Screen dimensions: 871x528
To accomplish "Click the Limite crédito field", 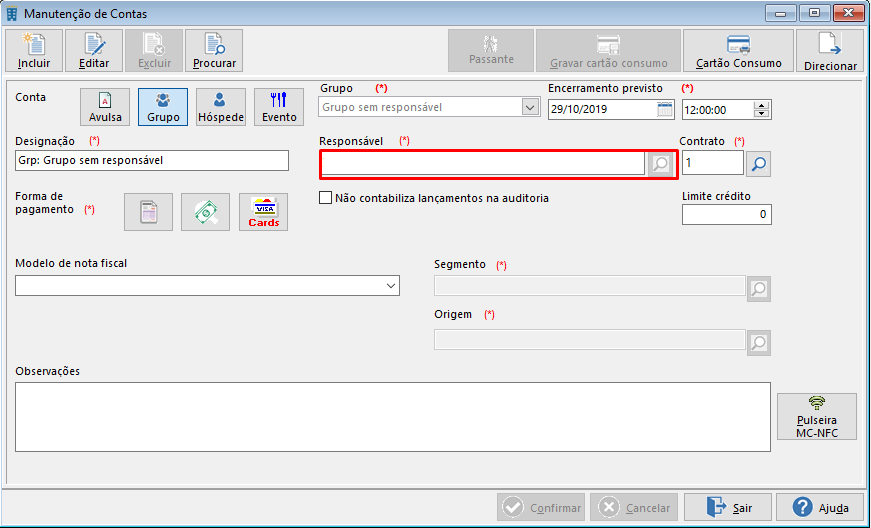I will tap(727, 215).
